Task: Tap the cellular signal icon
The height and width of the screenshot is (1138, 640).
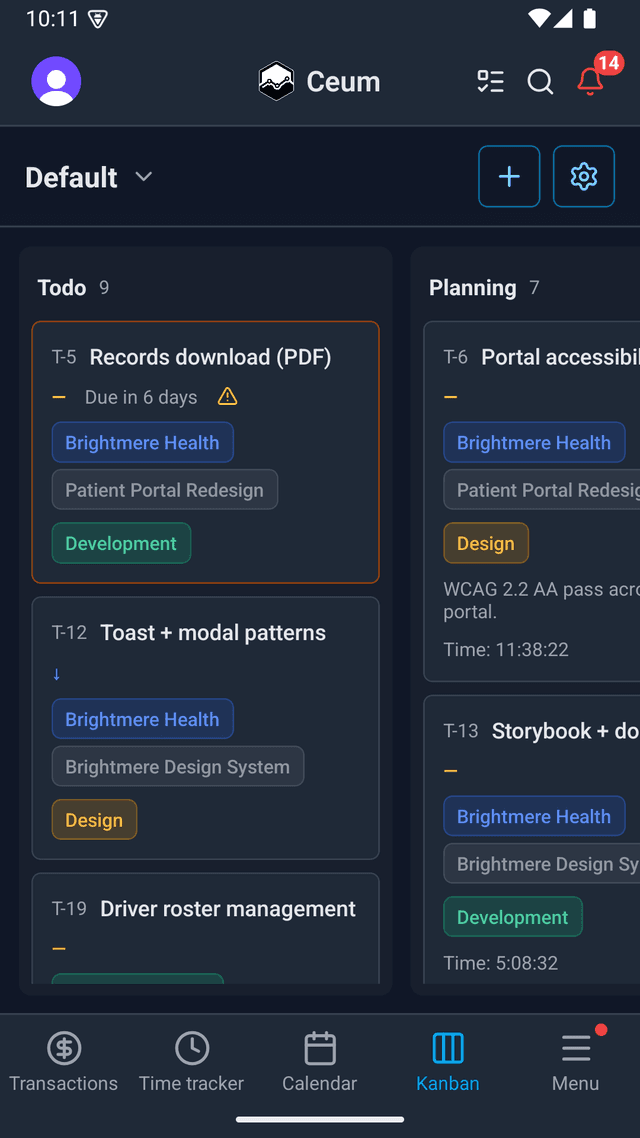Action: tap(563, 18)
